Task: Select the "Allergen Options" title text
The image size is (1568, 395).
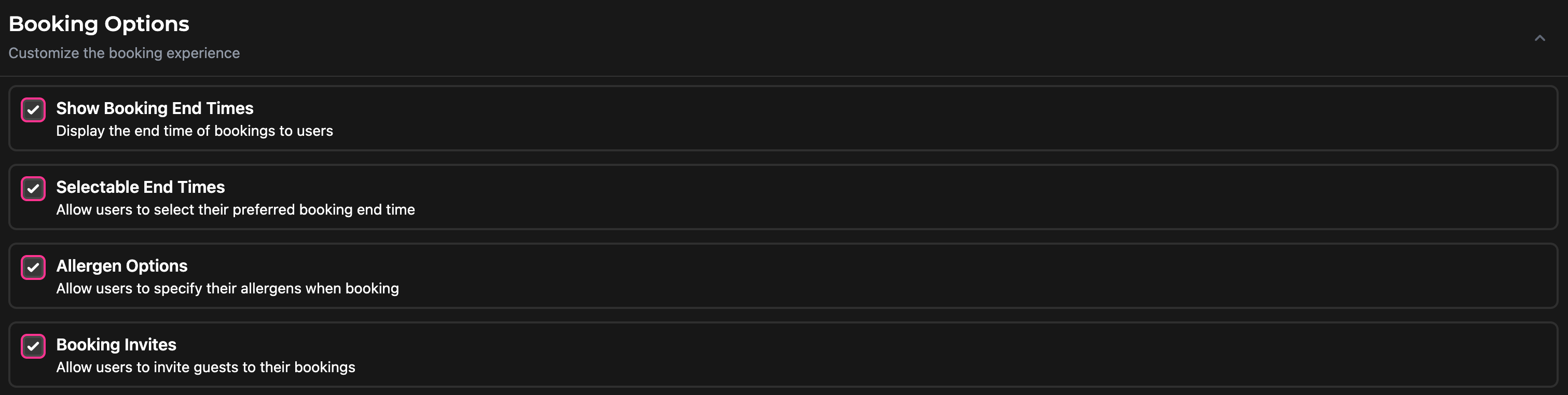Action: 122,265
